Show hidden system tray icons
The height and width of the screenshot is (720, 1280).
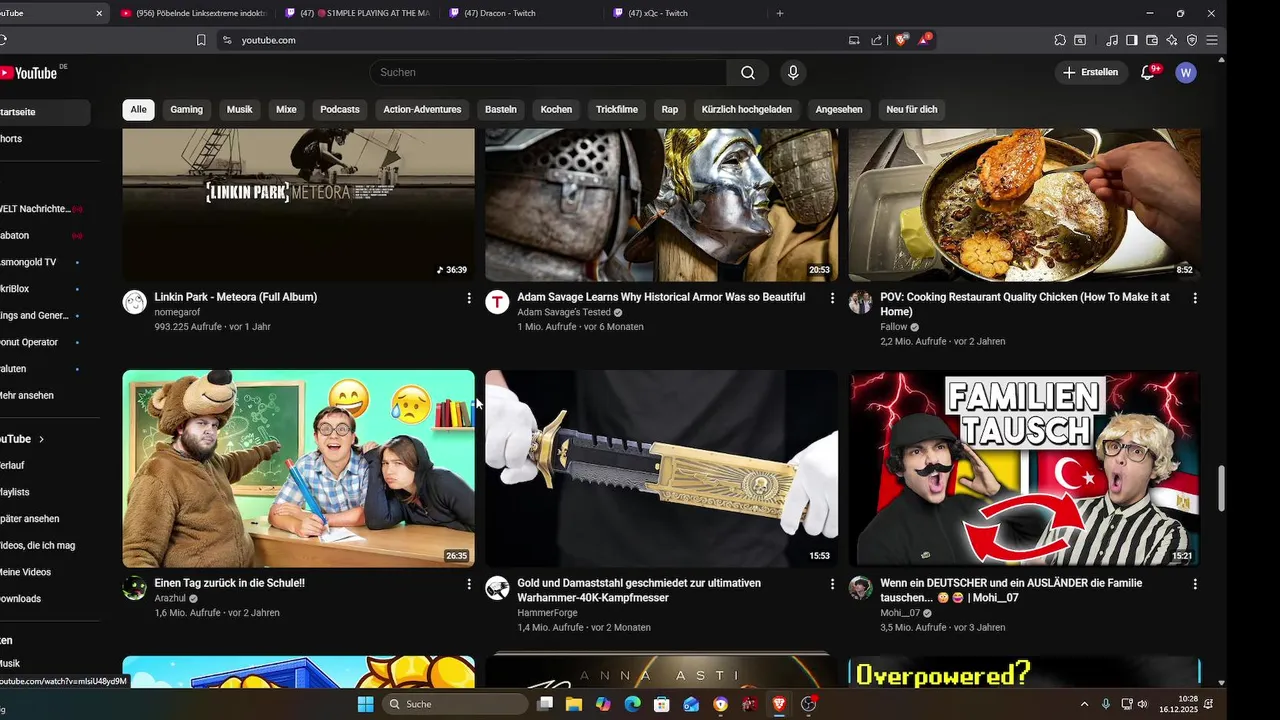pos(1085,704)
